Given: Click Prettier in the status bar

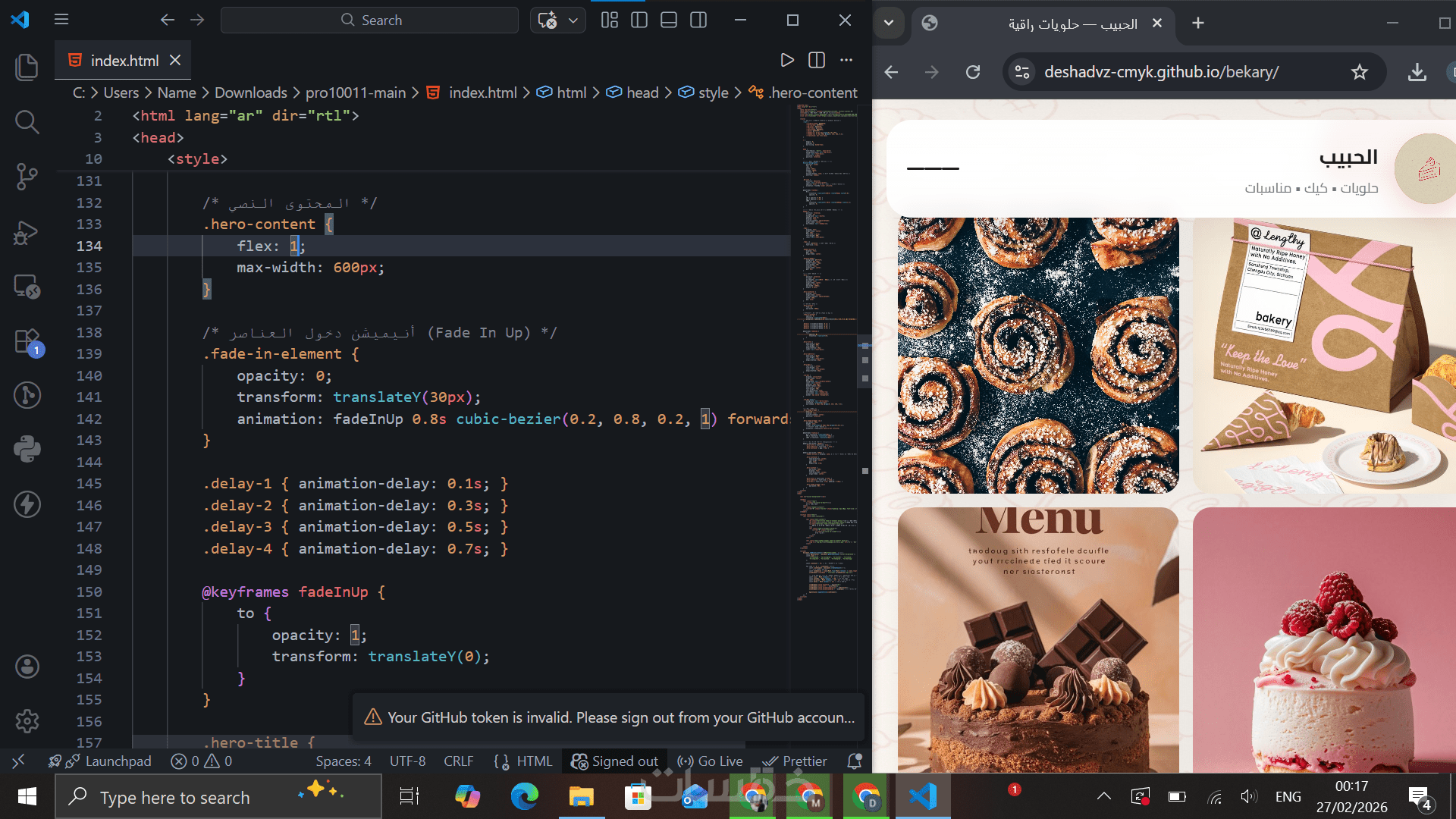Looking at the screenshot, I should point(795,761).
